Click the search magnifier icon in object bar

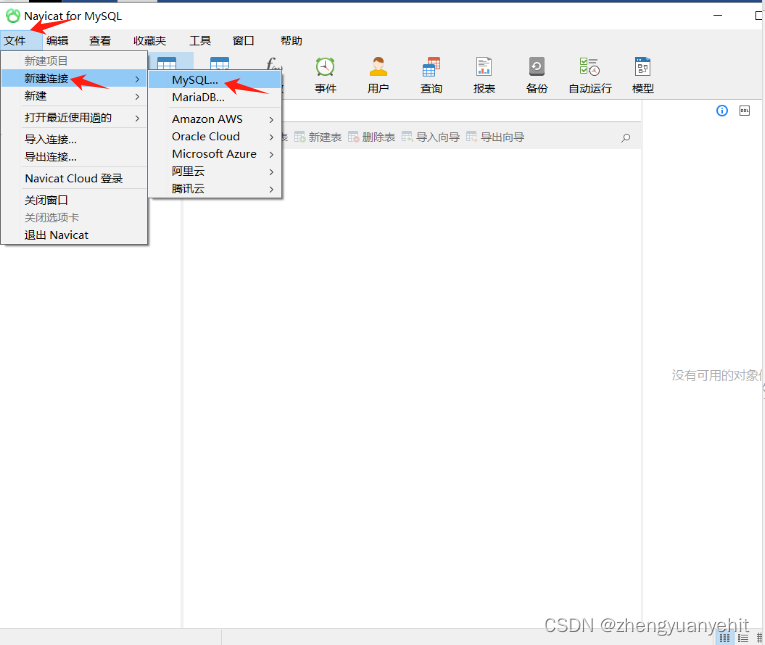[625, 138]
